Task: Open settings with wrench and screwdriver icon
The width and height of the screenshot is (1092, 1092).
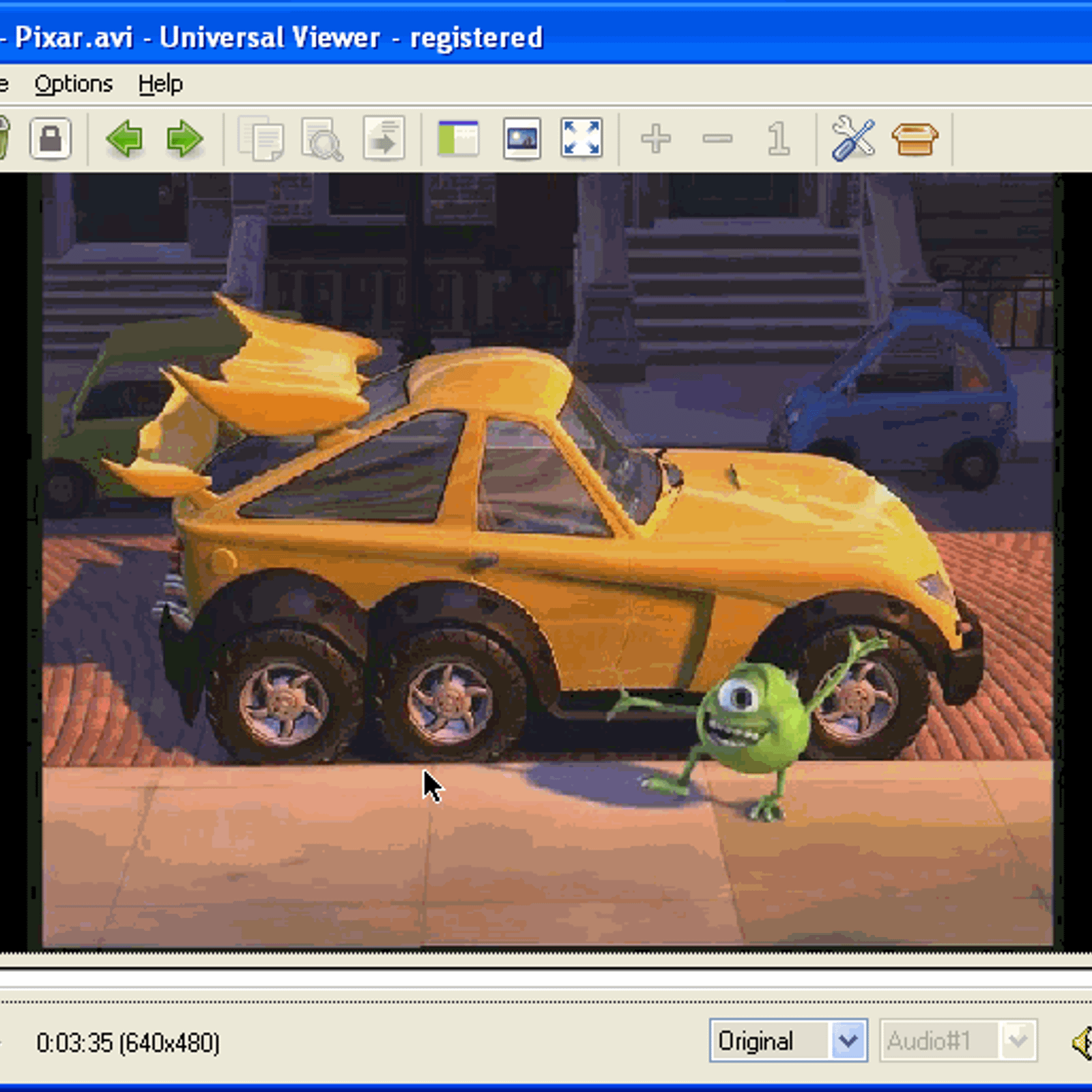Action: tap(853, 139)
